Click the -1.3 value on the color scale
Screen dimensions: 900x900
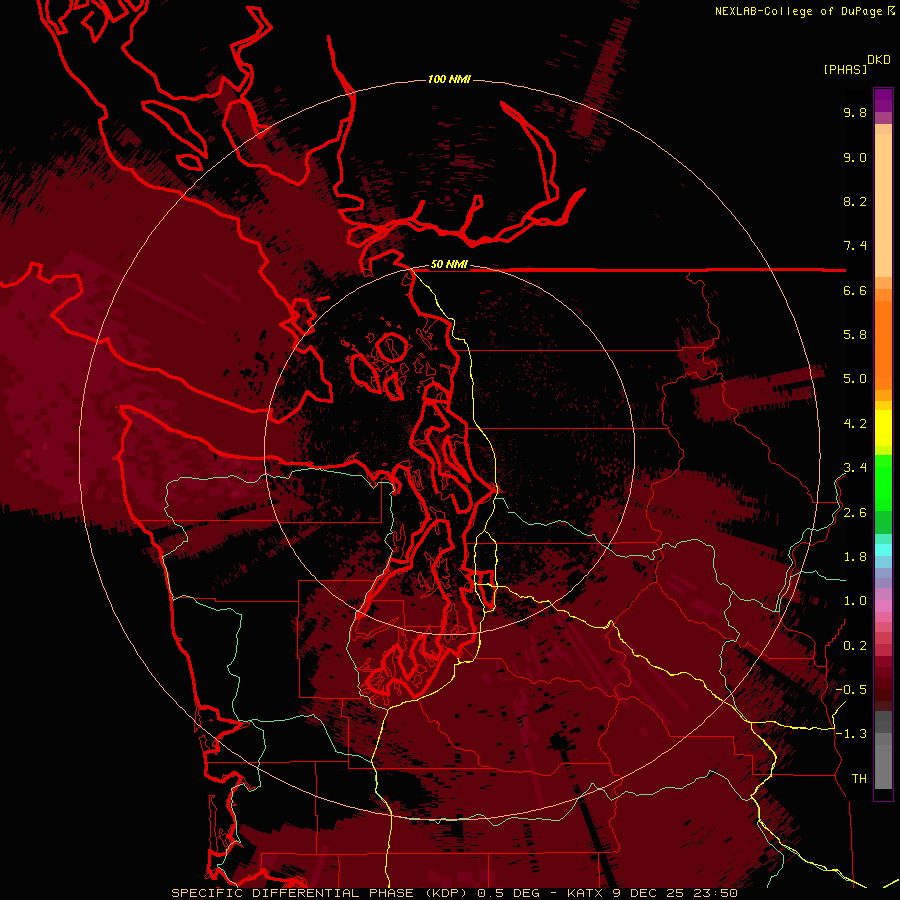point(851,735)
